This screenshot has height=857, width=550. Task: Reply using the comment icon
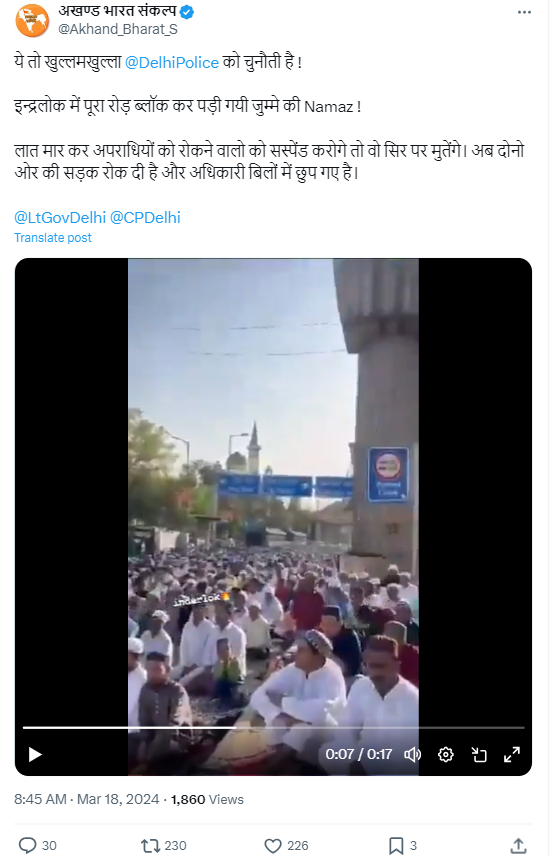point(27,846)
